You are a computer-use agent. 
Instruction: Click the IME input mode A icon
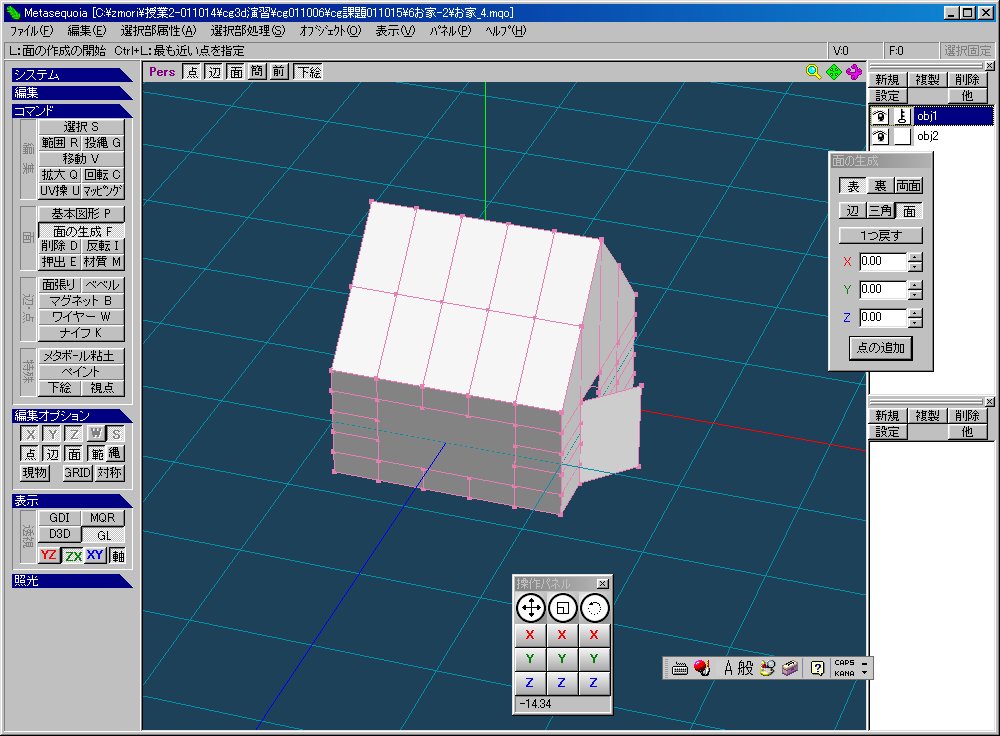[728, 668]
